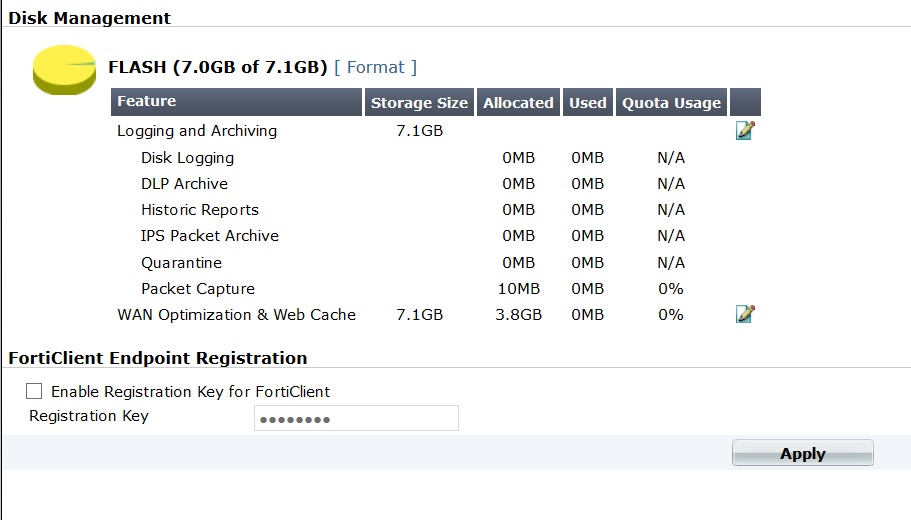Select the IPS Packet Archive entry
Image resolution: width=911 pixels, height=520 pixels.
(210, 236)
